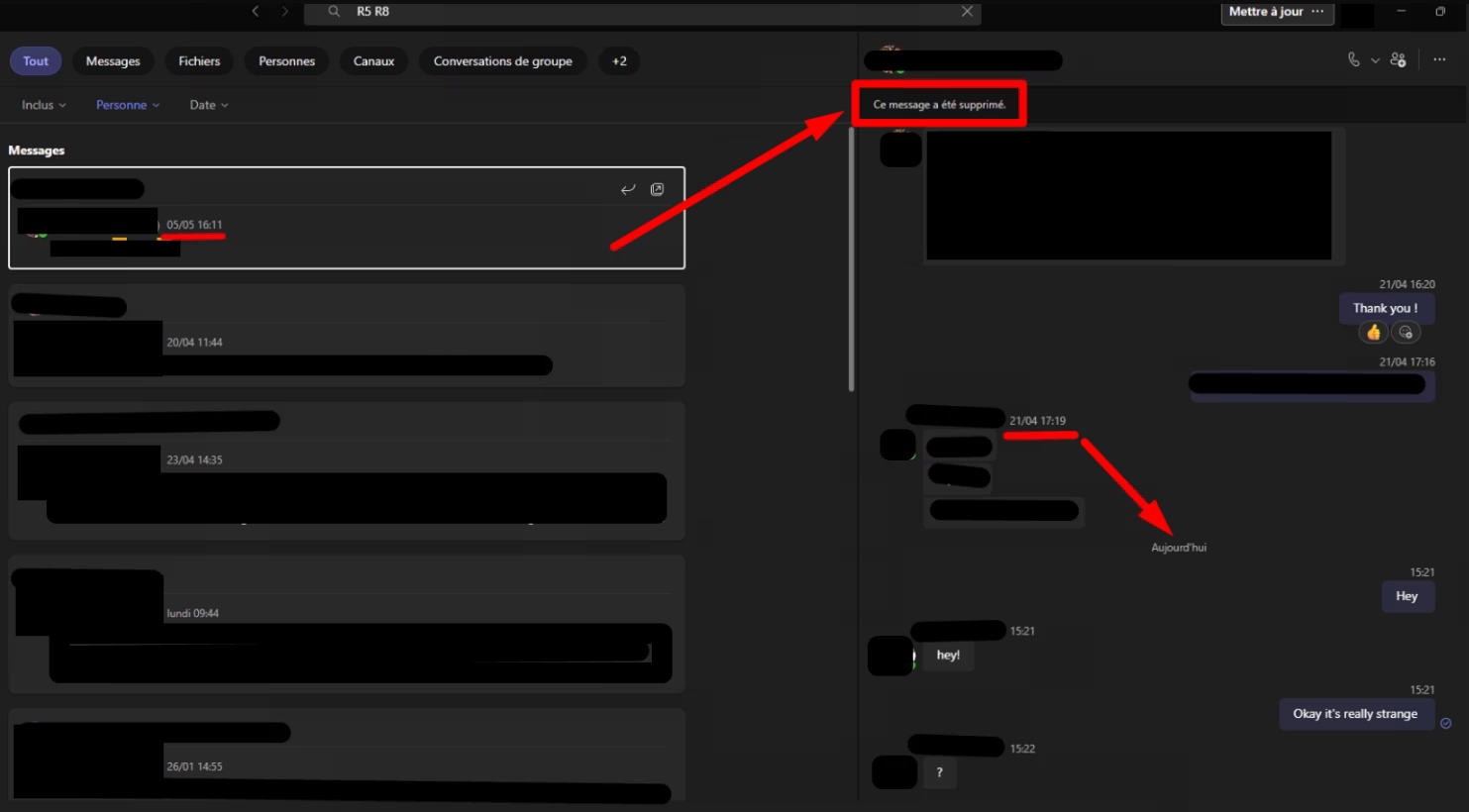Click the Okay it's really strange message

tap(1355, 714)
